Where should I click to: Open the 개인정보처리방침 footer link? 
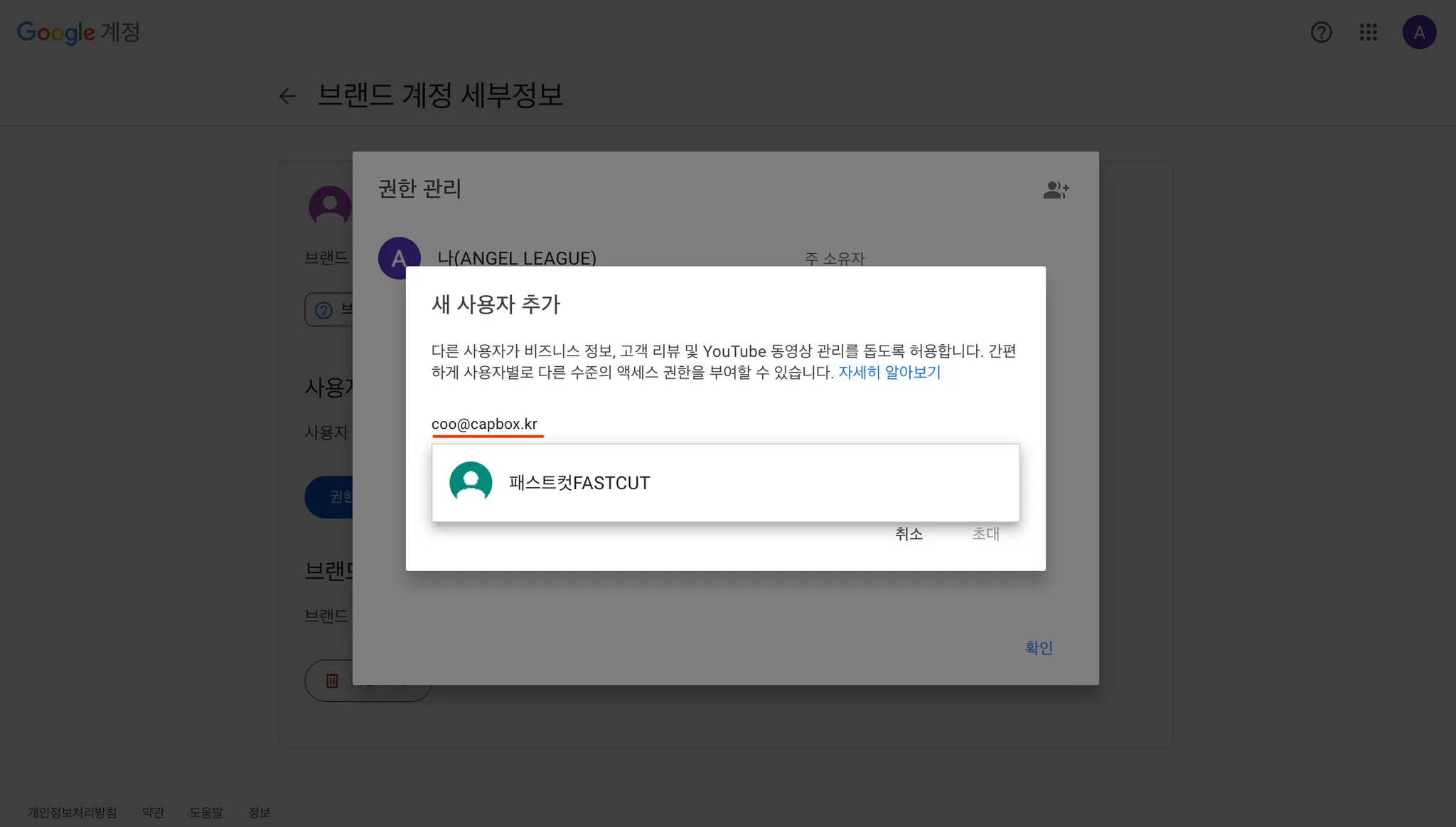[x=72, y=812]
